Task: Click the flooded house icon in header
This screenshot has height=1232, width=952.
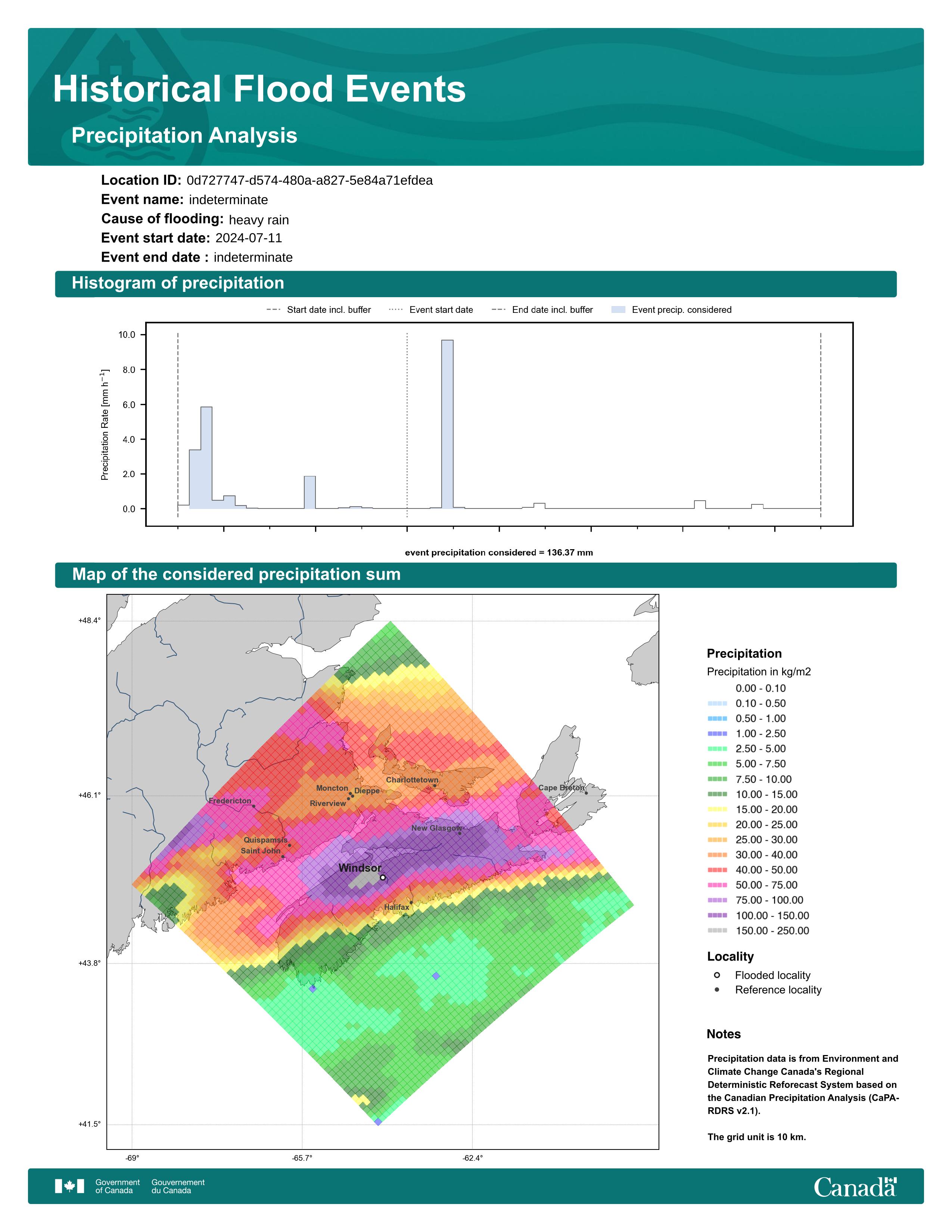Action: 116,54
